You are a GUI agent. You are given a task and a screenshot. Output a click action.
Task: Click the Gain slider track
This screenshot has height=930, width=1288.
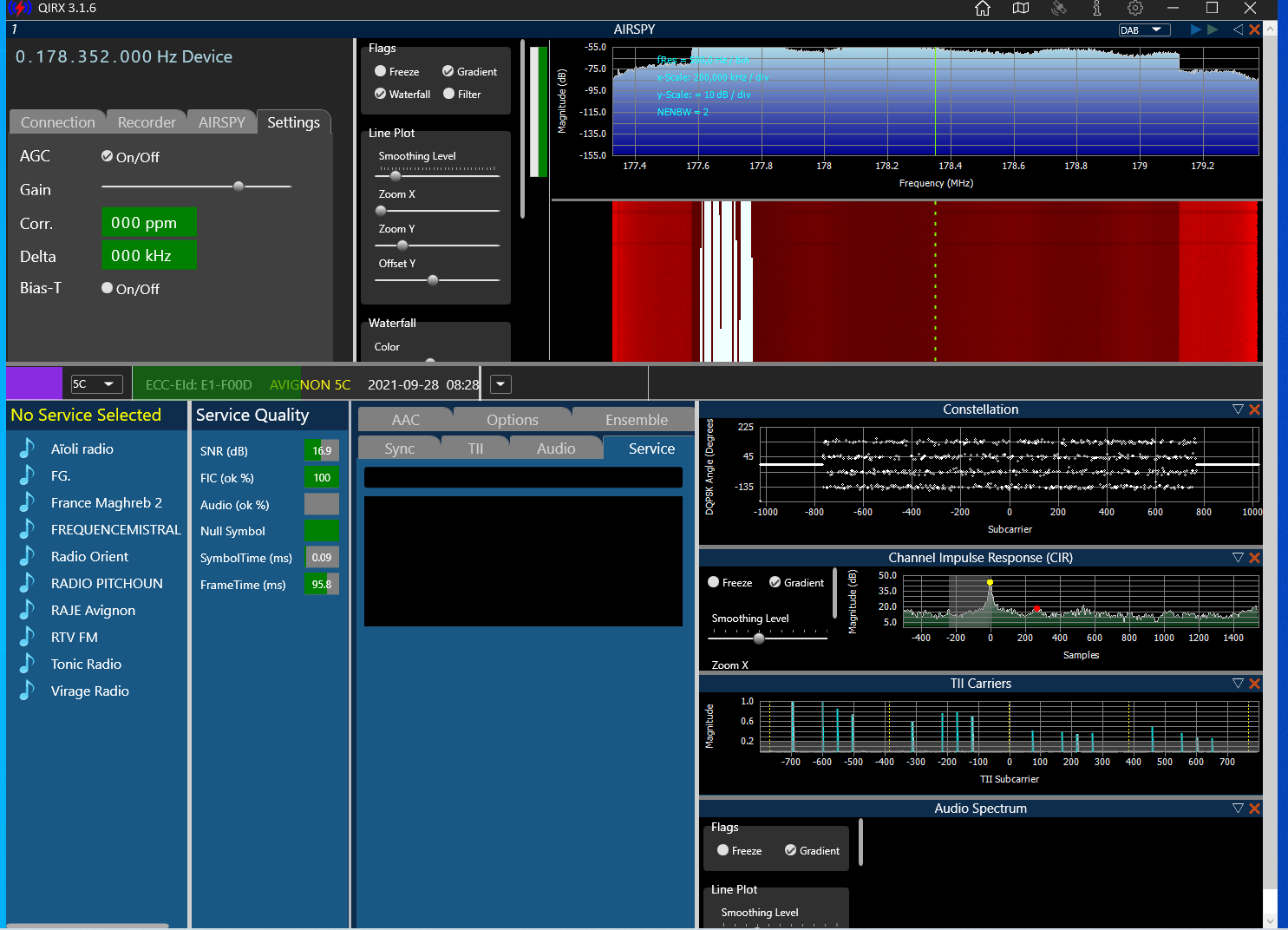(196, 186)
